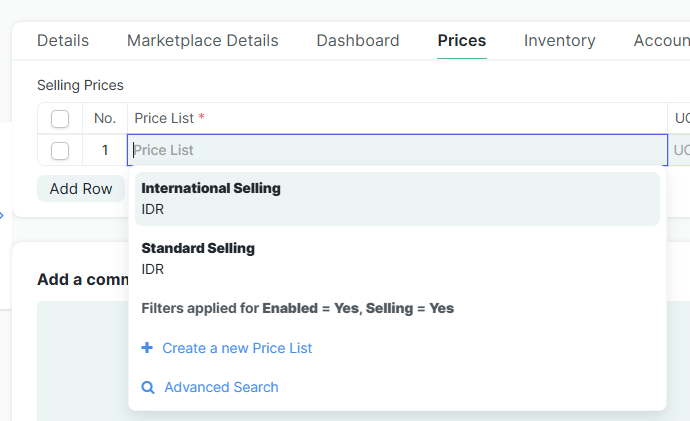Open the Marketplace Details tab
The width and height of the screenshot is (690, 421).
coord(203,41)
